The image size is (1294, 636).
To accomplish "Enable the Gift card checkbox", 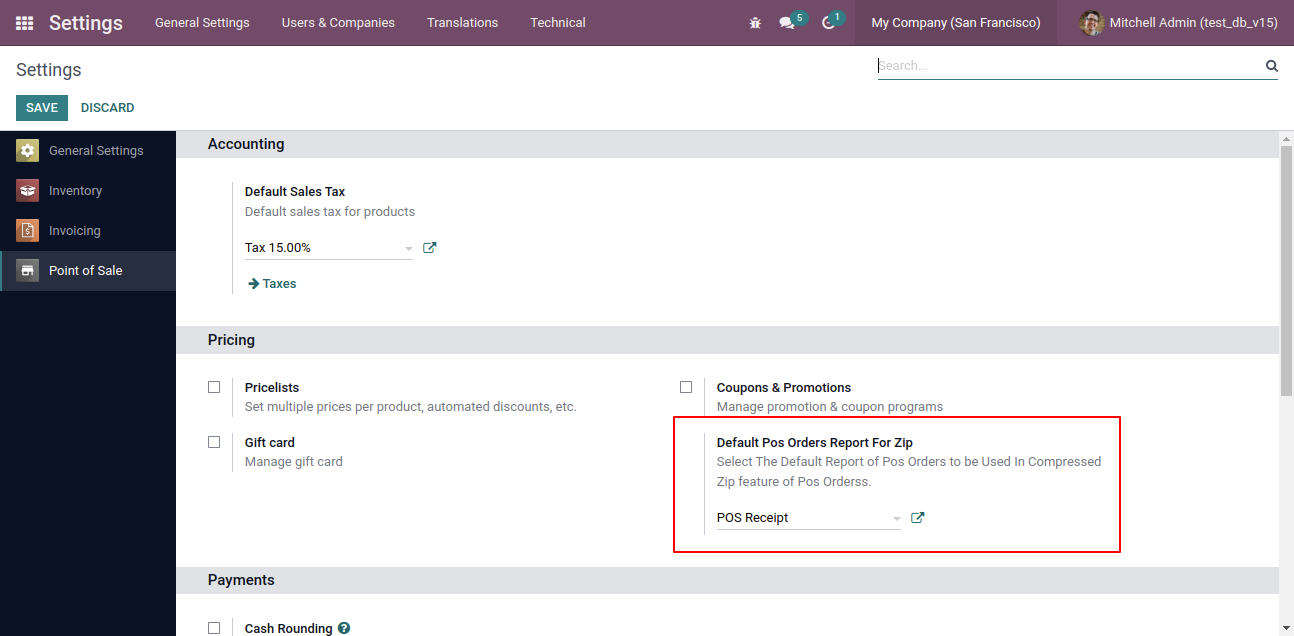I will (x=214, y=442).
